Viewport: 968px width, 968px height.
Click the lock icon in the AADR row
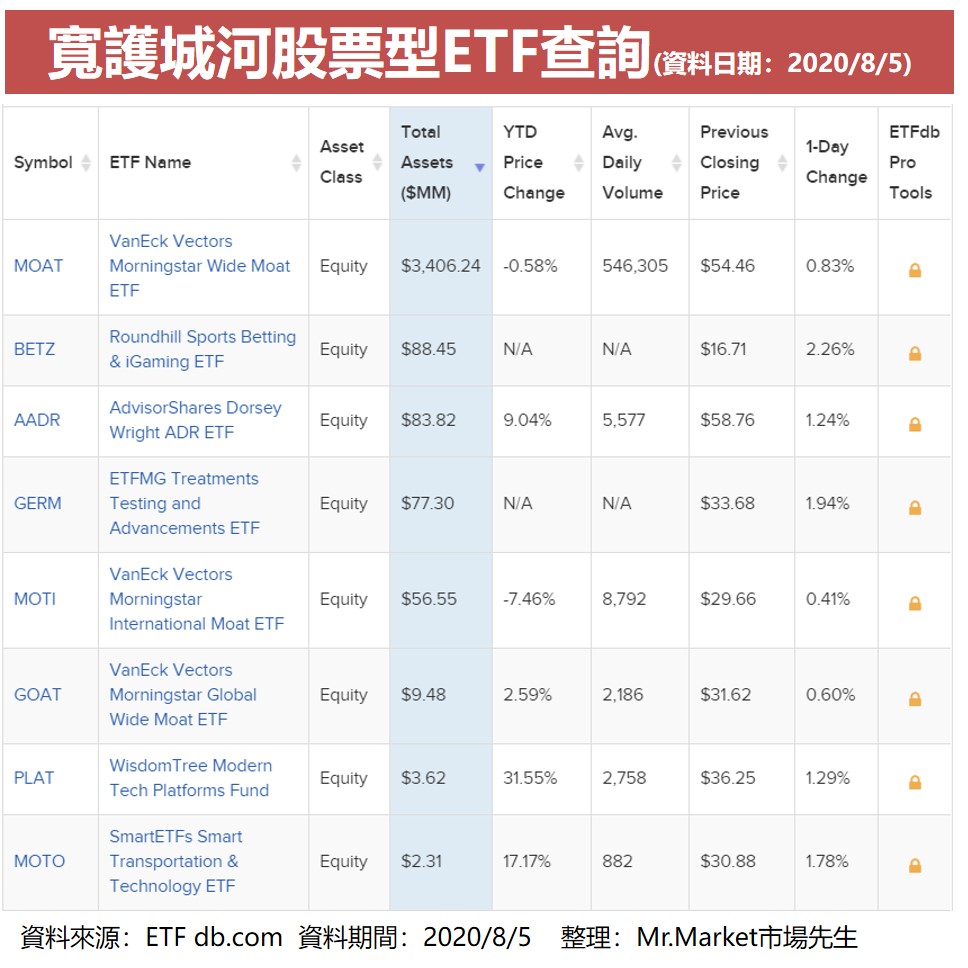pyautogui.click(x=914, y=424)
